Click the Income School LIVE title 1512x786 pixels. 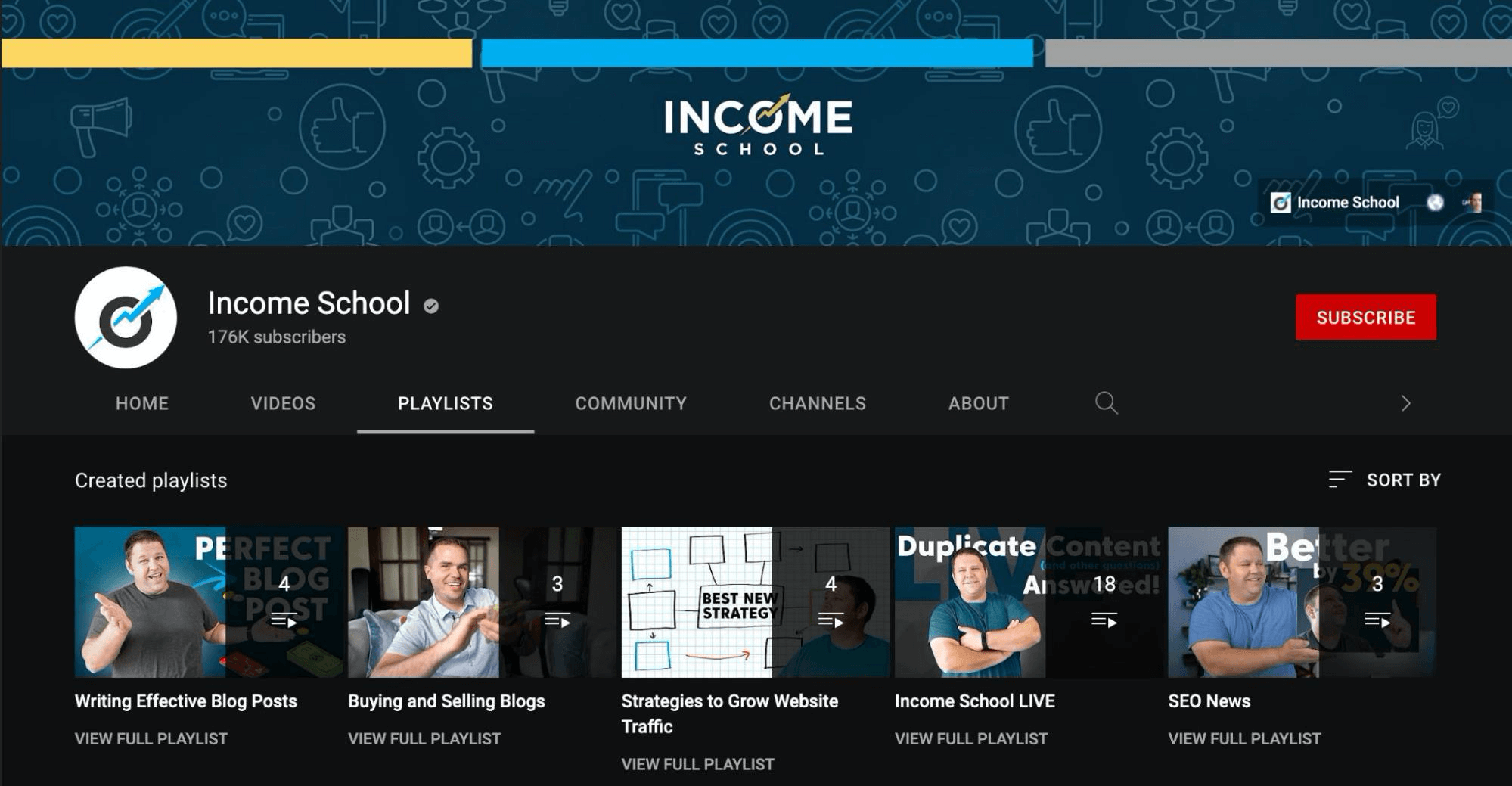(x=975, y=701)
